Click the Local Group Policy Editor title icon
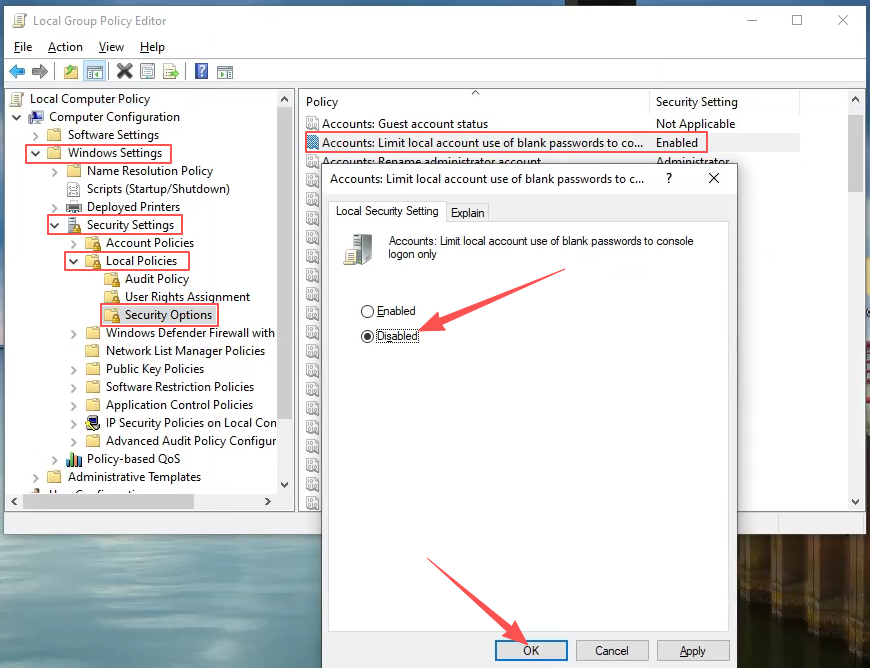Viewport: 870px width, 668px height. click(19, 21)
